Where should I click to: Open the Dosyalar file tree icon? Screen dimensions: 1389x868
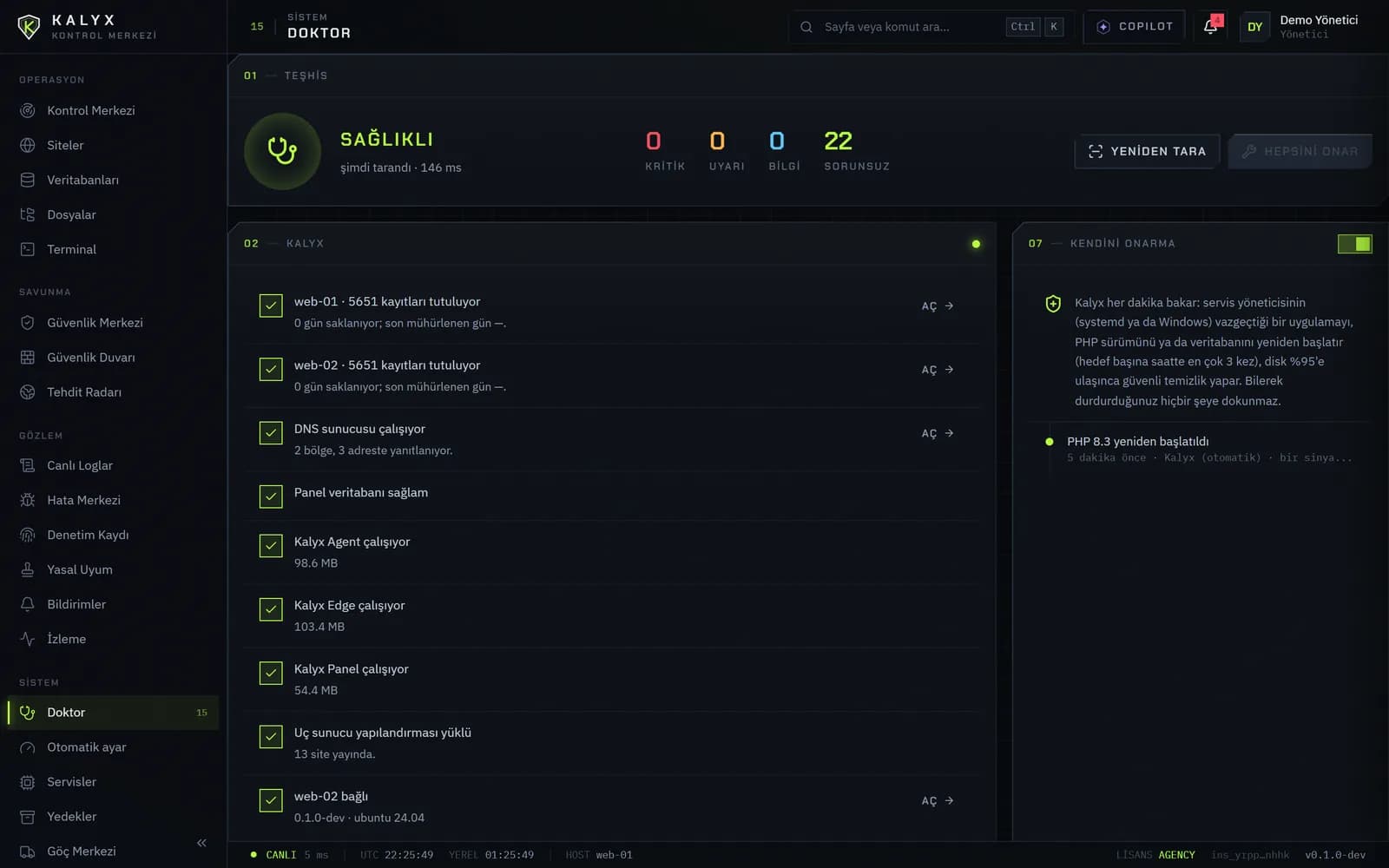(x=28, y=214)
